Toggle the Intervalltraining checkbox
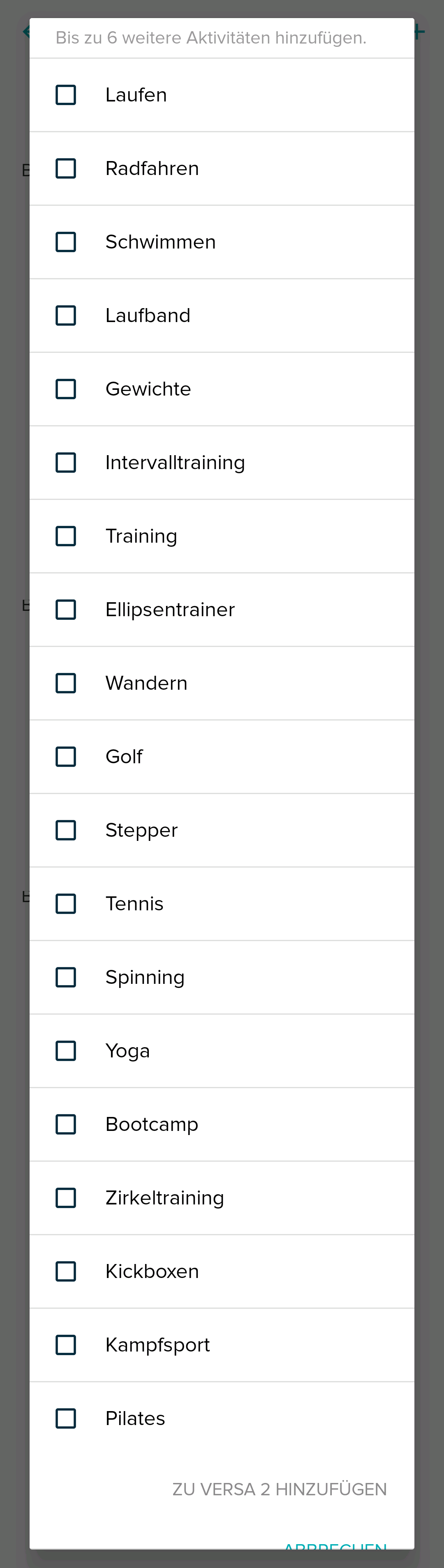The height and width of the screenshot is (1568, 444). point(66,463)
